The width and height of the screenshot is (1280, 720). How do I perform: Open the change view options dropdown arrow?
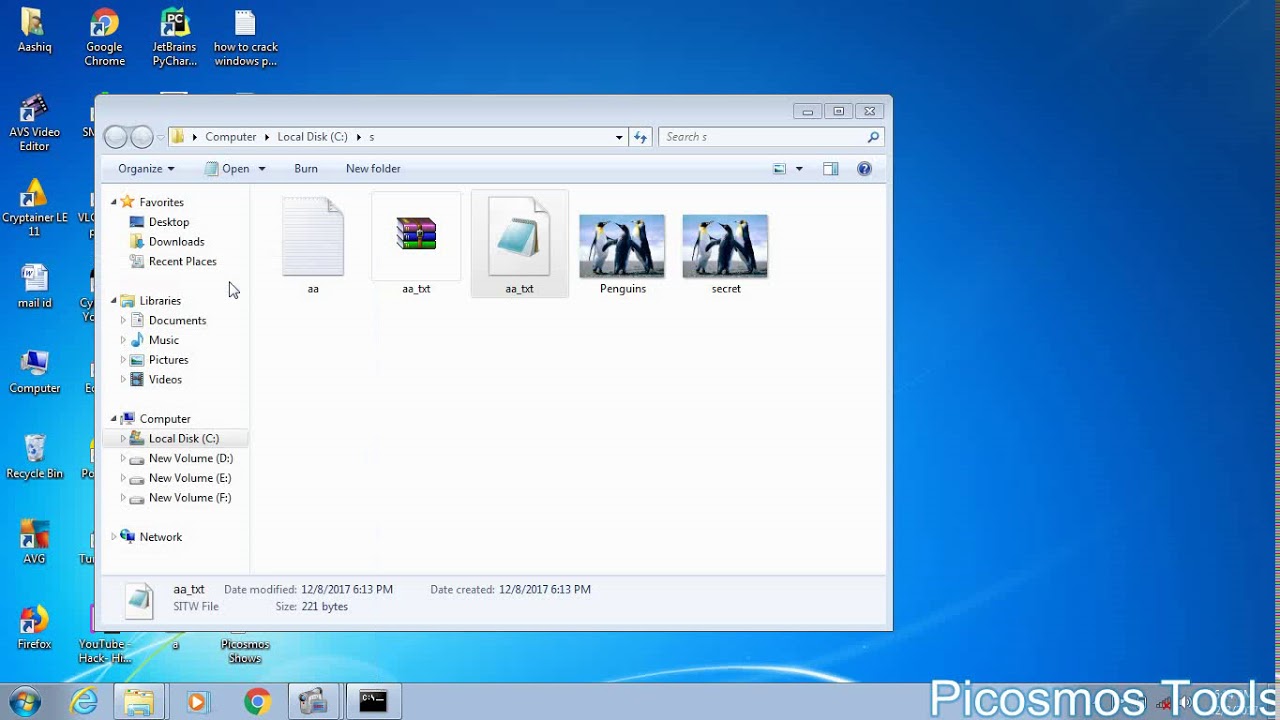click(799, 169)
